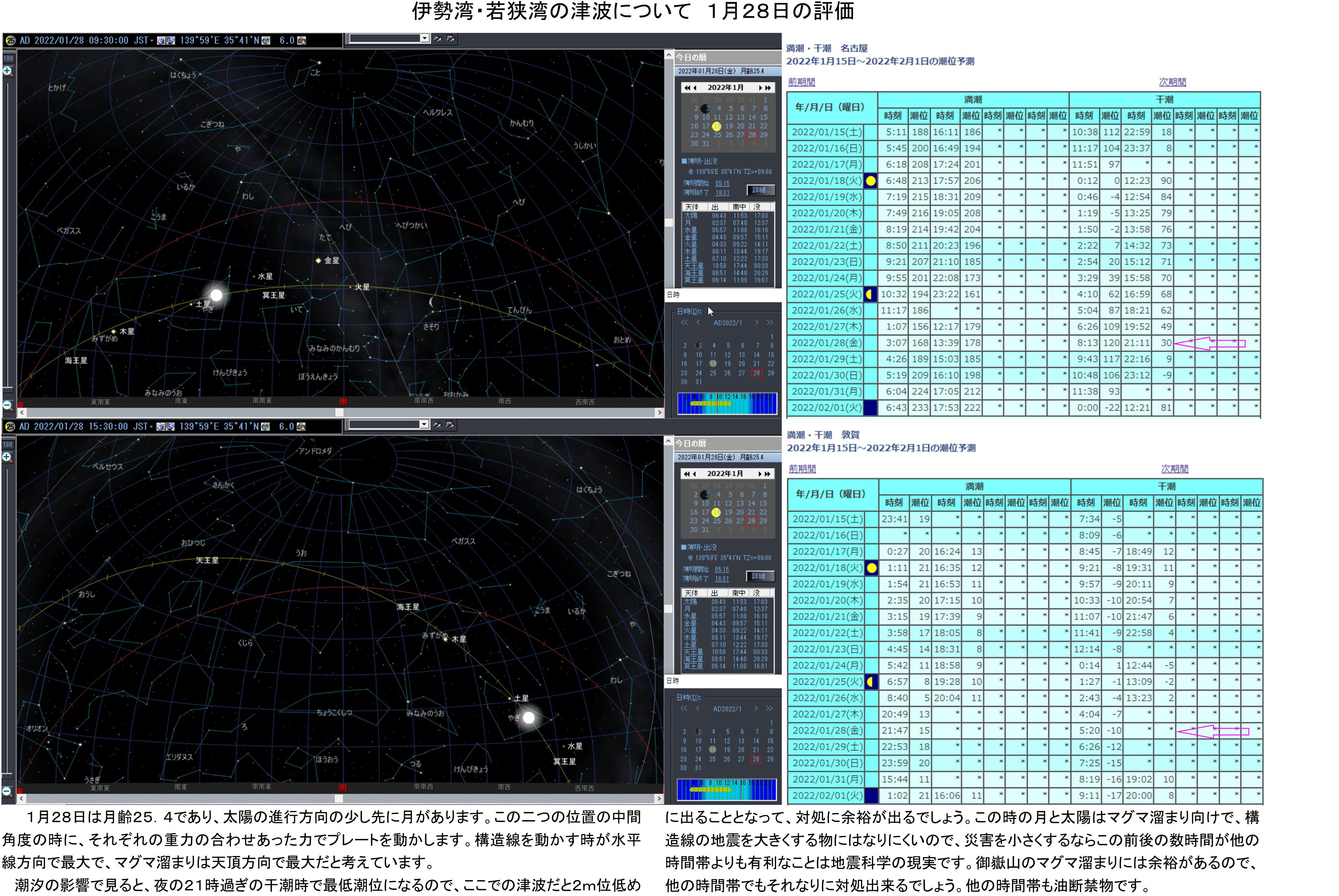
Task: Click the 南中 column header in the 15:30 chart's rise/set table
Action: click(739, 593)
